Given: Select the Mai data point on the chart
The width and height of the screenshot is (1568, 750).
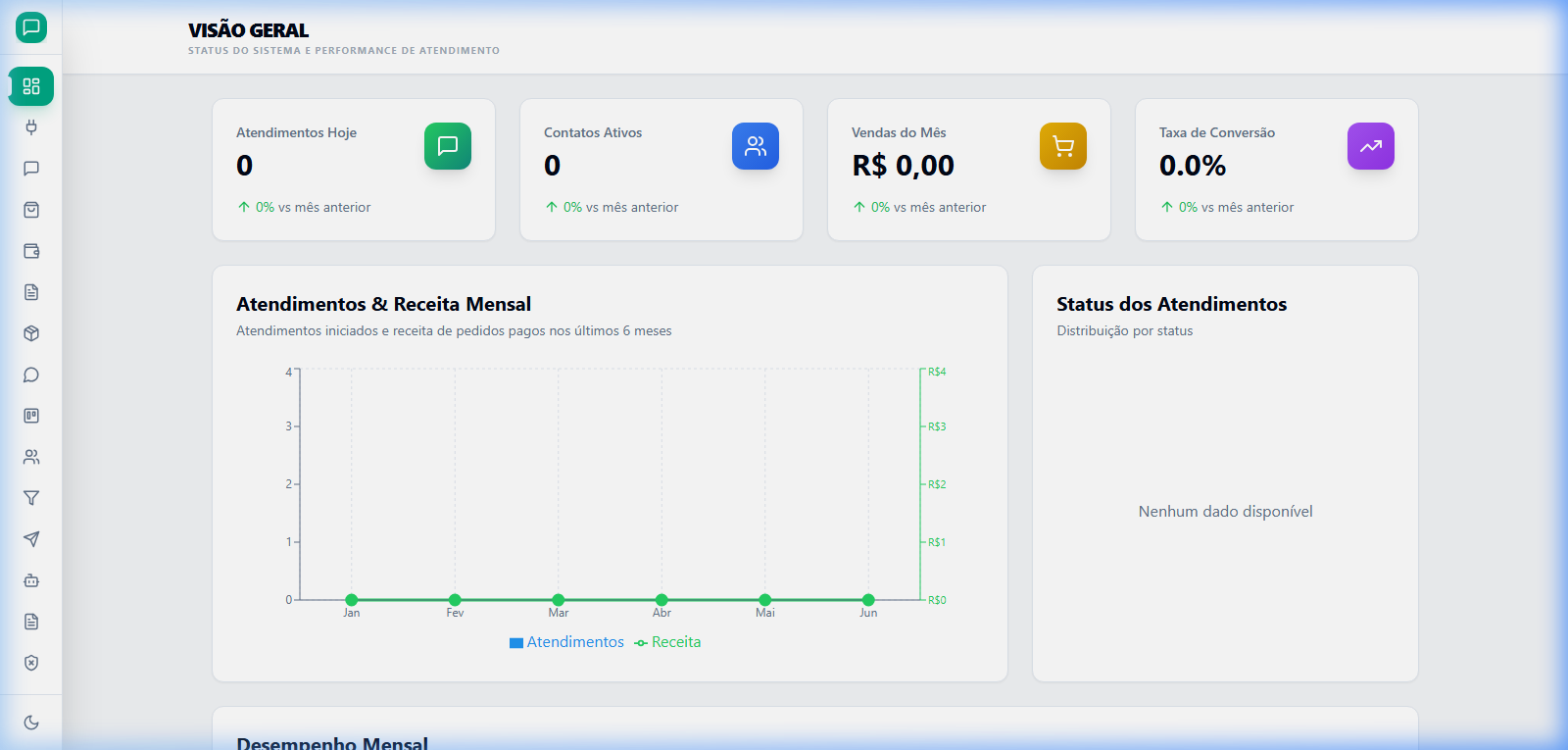Looking at the screenshot, I should pos(765,600).
